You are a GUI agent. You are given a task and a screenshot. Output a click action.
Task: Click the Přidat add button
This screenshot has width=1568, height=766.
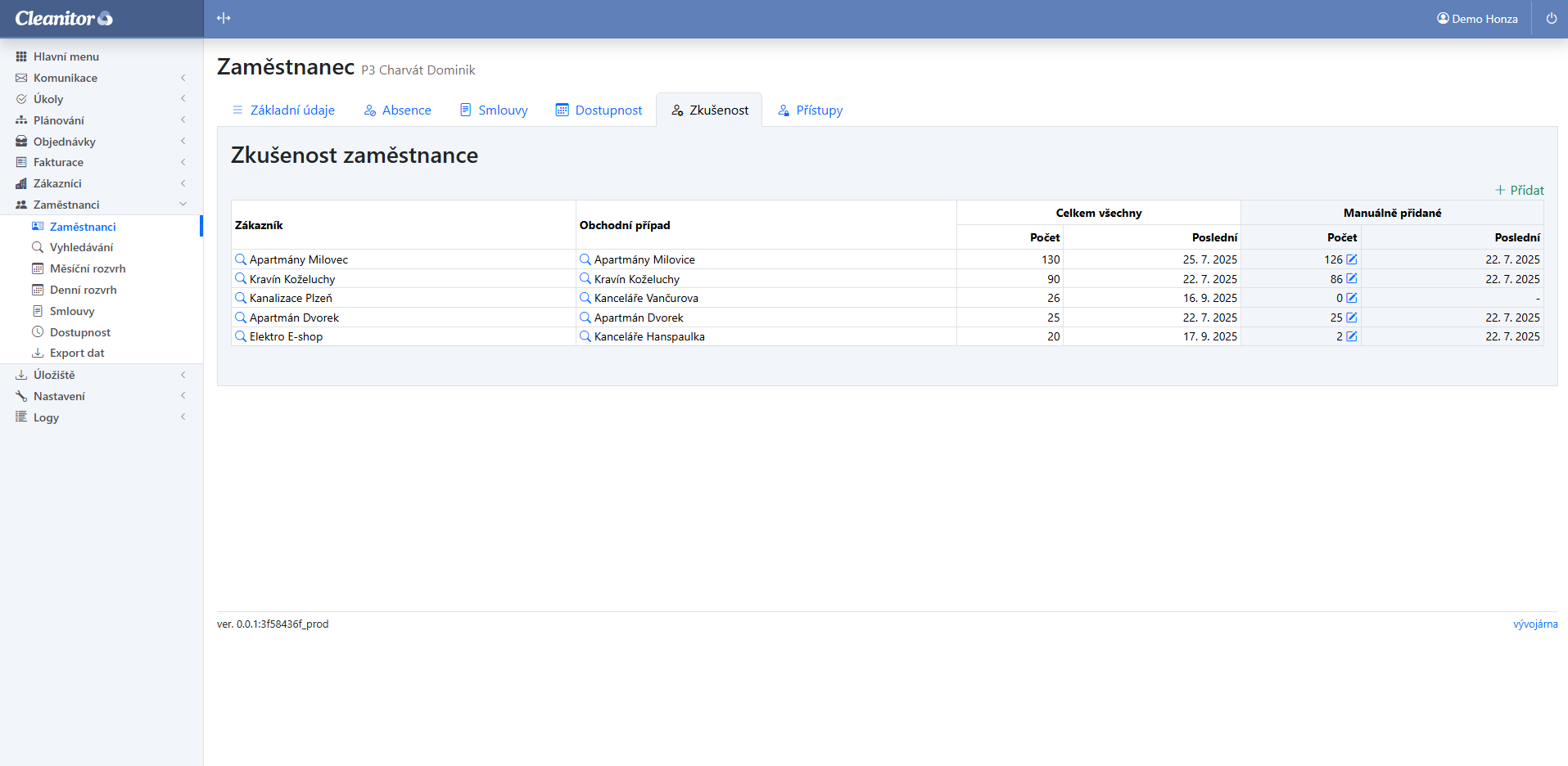click(1520, 190)
